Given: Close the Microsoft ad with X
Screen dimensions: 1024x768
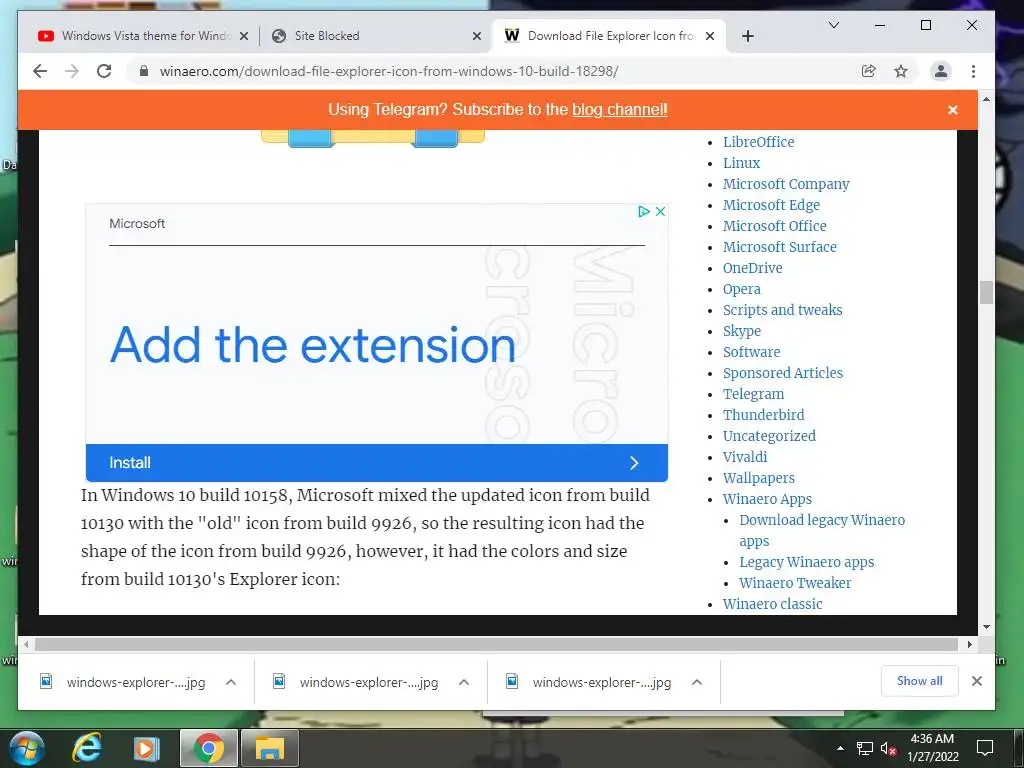Looking at the screenshot, I should click(660, 212).
